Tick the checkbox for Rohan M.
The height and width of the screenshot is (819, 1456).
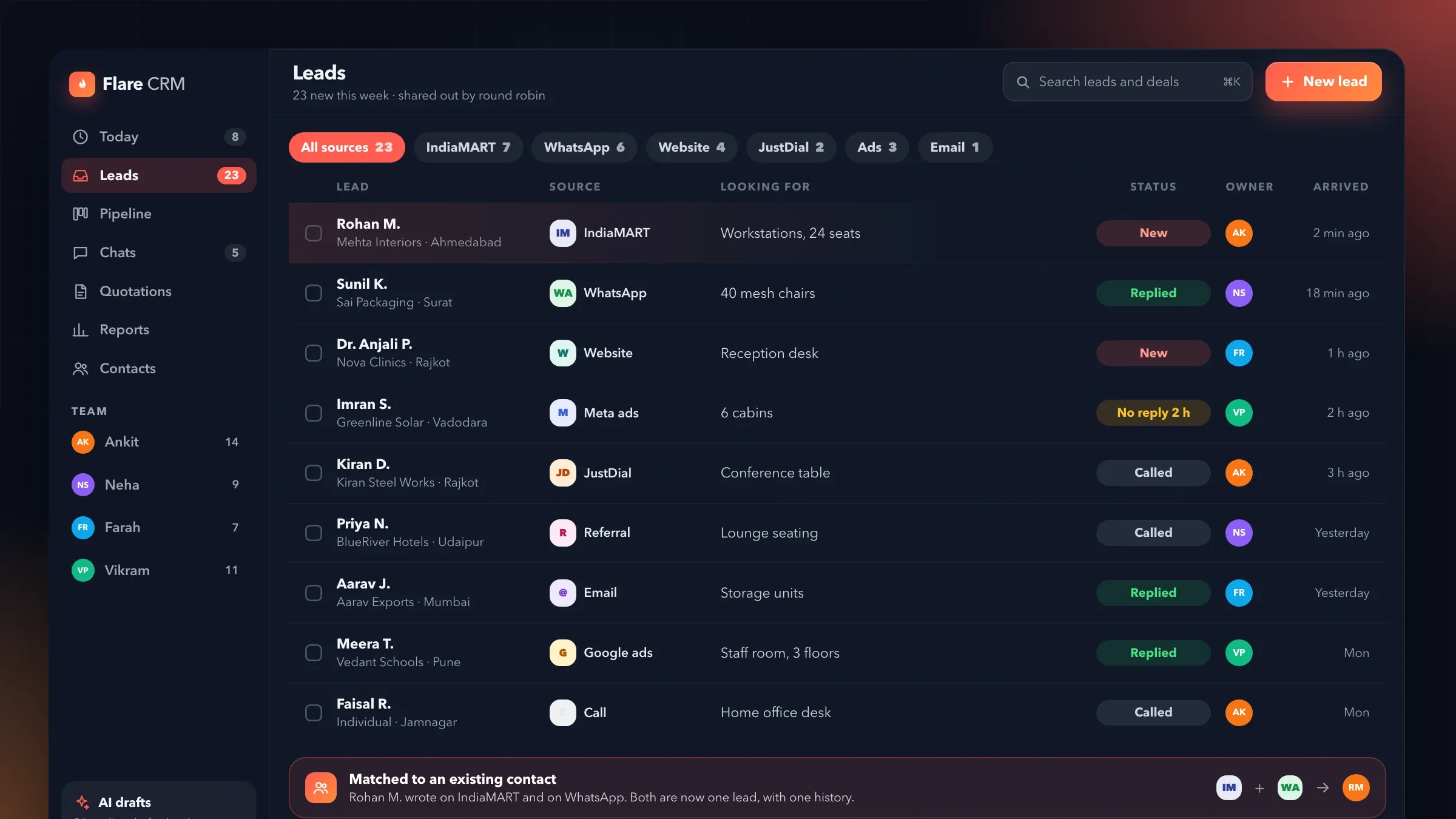[x=314, y=233]
